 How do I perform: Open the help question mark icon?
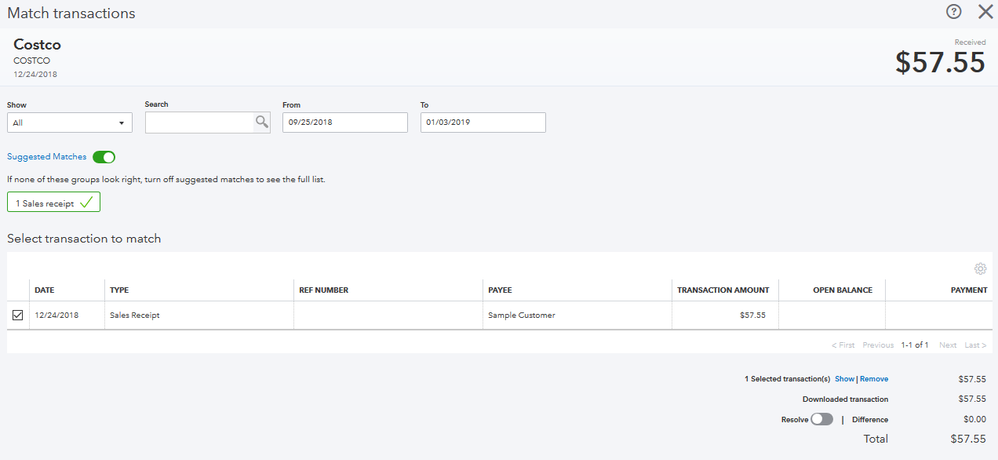(953, 11)
